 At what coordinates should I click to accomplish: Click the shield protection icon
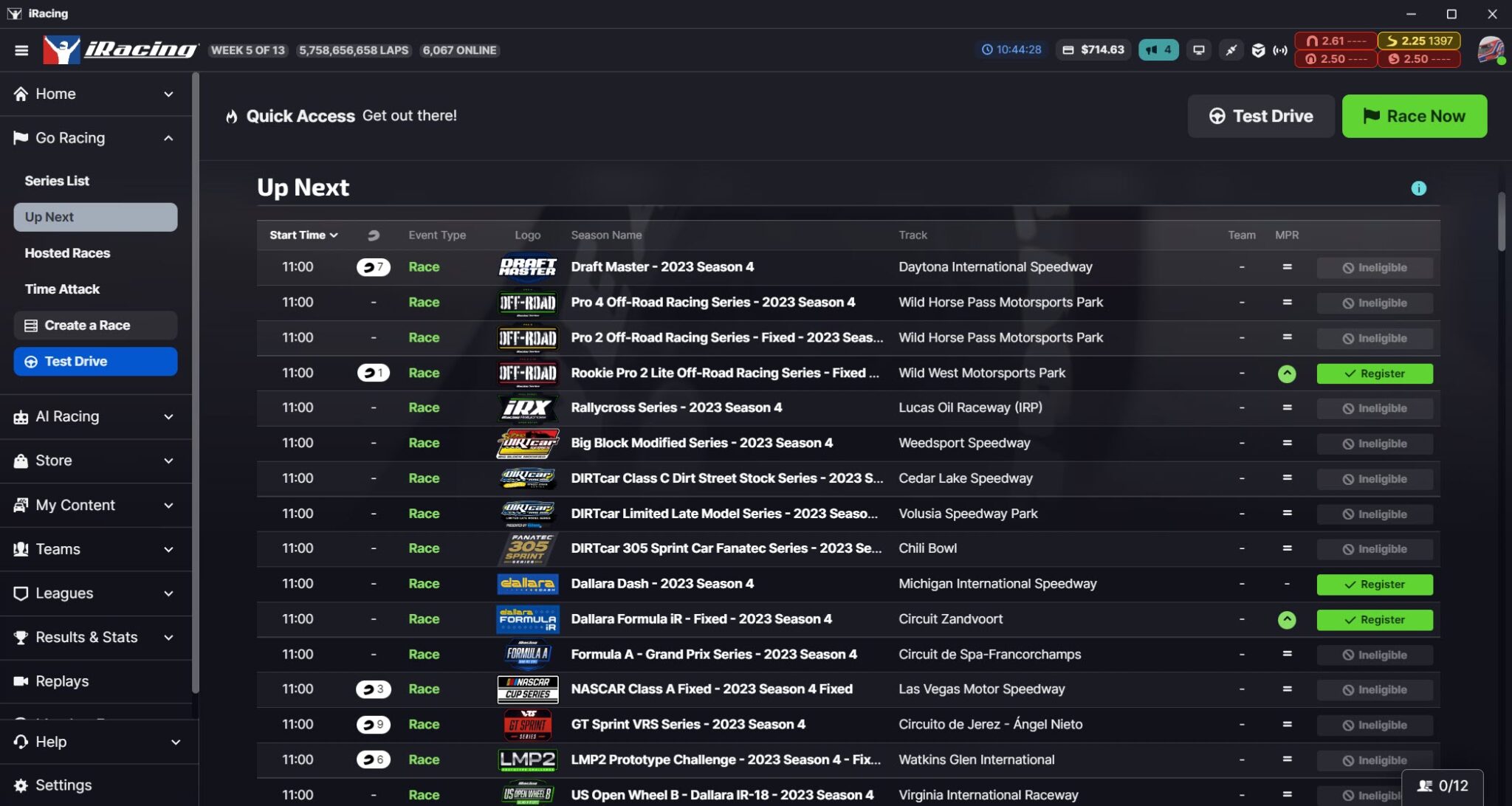[x=1258, y=50]
